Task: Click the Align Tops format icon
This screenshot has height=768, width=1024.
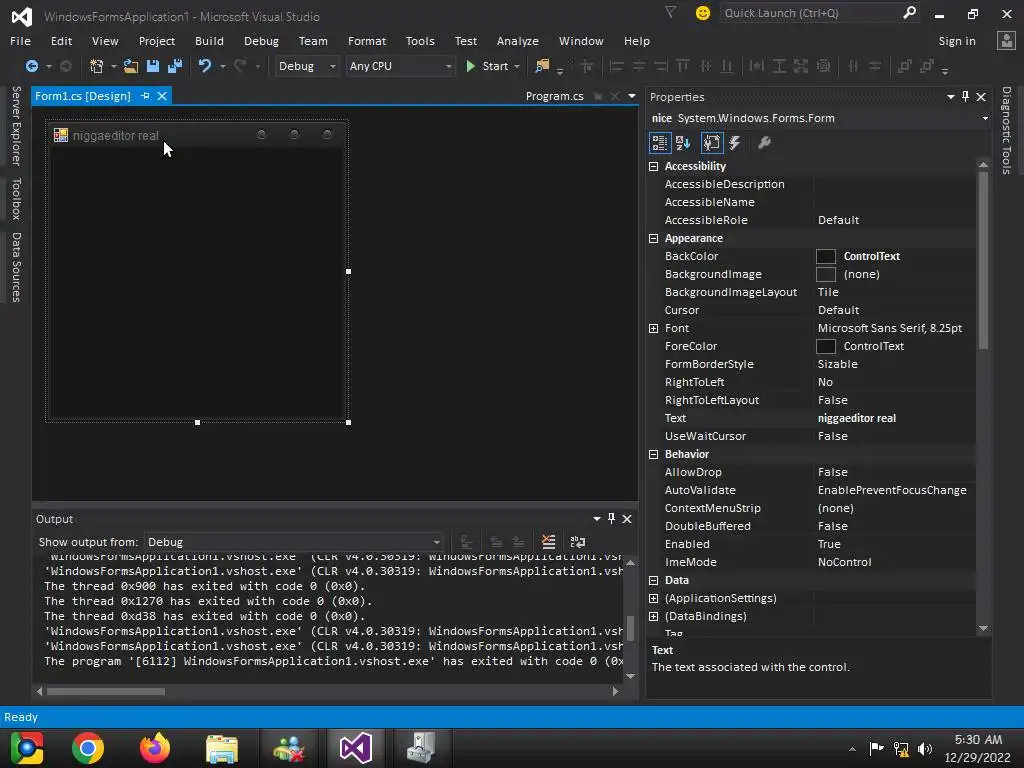Action: pos(683,66)
